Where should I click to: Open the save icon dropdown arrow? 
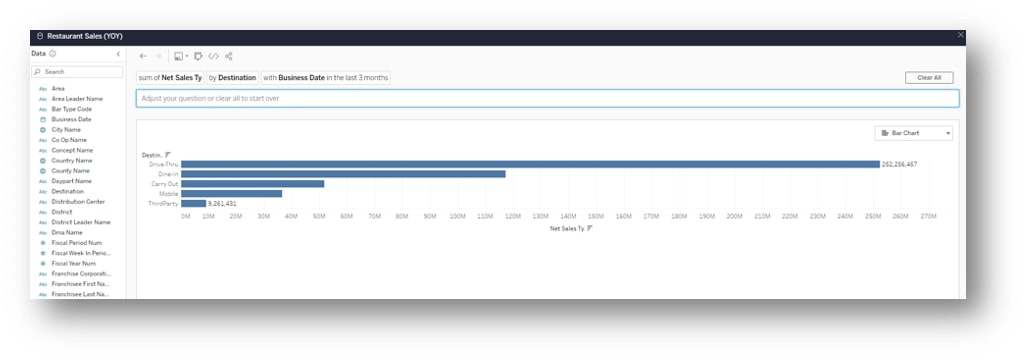pyautogui.click(x=187, y=56)
